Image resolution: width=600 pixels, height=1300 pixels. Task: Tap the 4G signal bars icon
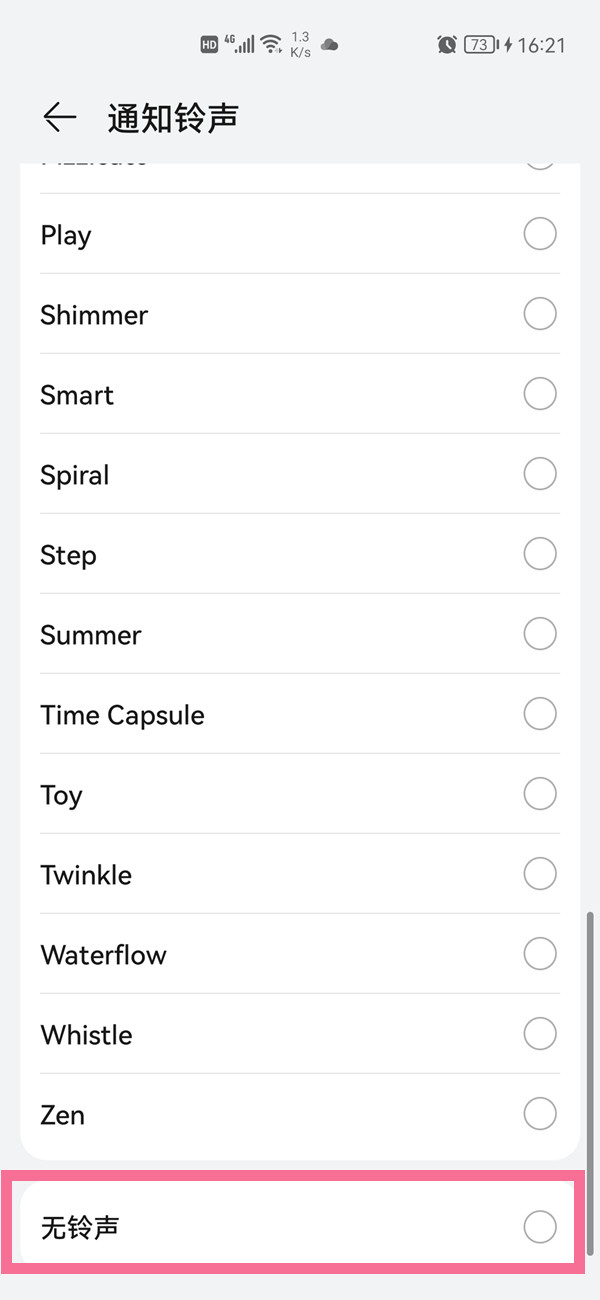[x=239, y=45]
